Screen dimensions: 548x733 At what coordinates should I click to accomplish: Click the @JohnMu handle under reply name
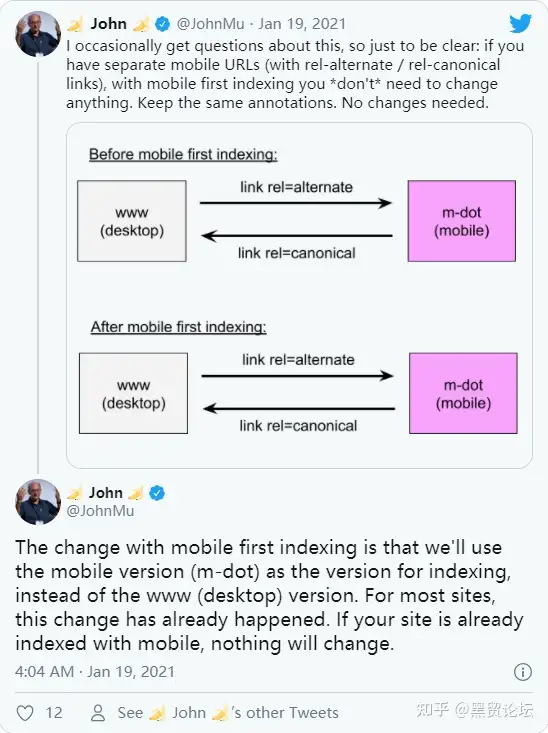pos(100,511)
